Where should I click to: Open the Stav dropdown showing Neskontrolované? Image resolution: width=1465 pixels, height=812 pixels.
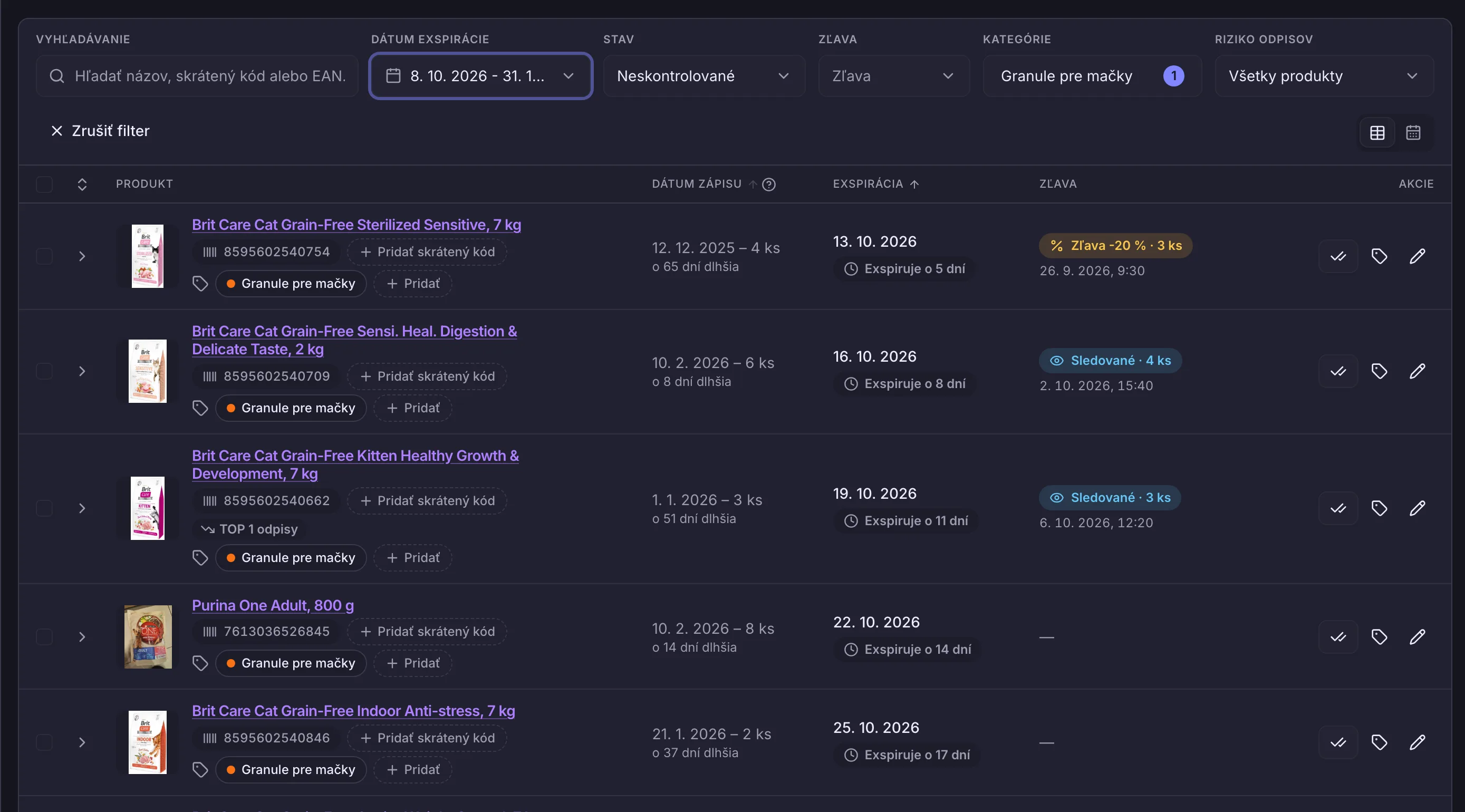pyautogui.click(x=704, y=75)
